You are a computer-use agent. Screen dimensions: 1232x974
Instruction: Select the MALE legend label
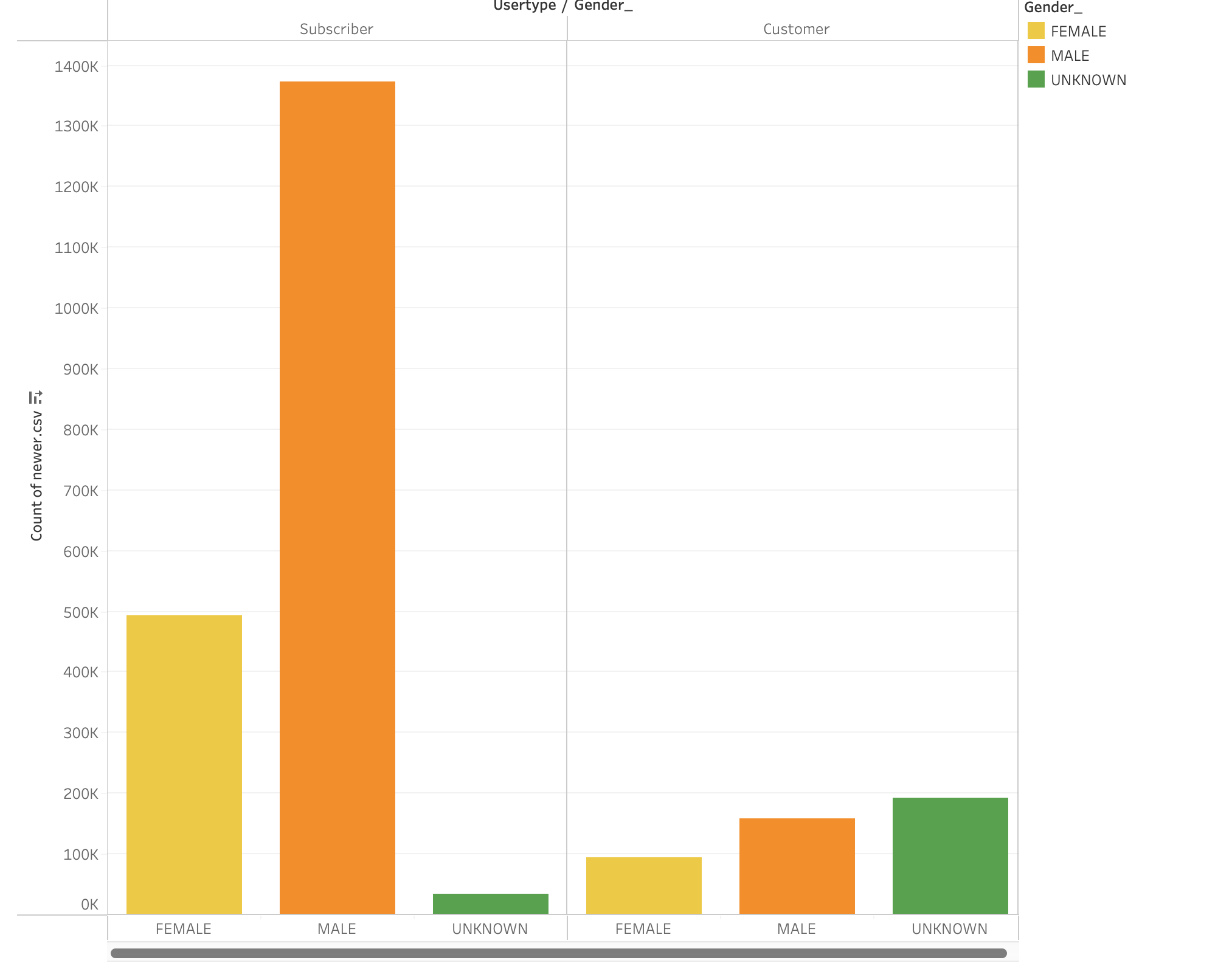coord(1070,56)
